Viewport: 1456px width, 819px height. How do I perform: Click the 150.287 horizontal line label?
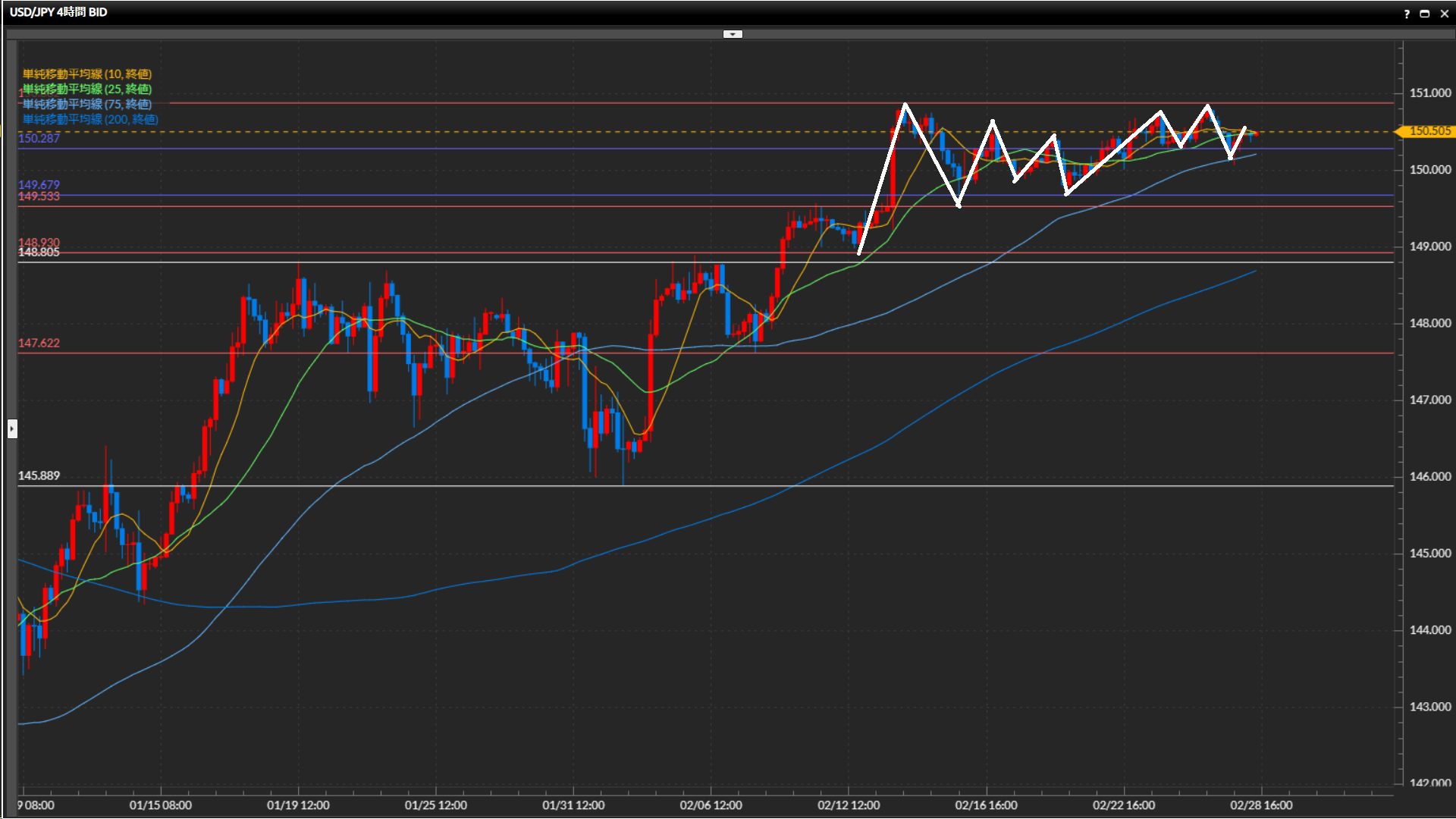[x=39, y=138]
